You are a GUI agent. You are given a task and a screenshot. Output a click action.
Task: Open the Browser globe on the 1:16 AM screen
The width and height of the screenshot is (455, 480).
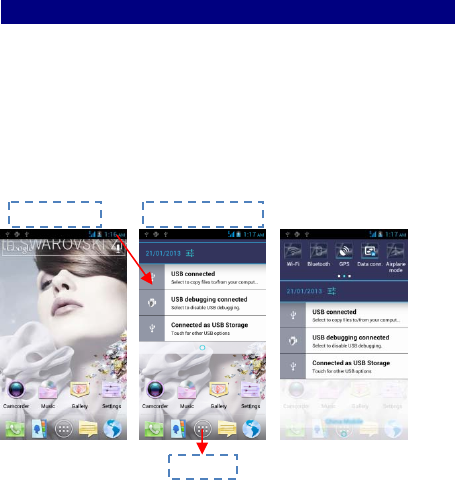(112, 429)
